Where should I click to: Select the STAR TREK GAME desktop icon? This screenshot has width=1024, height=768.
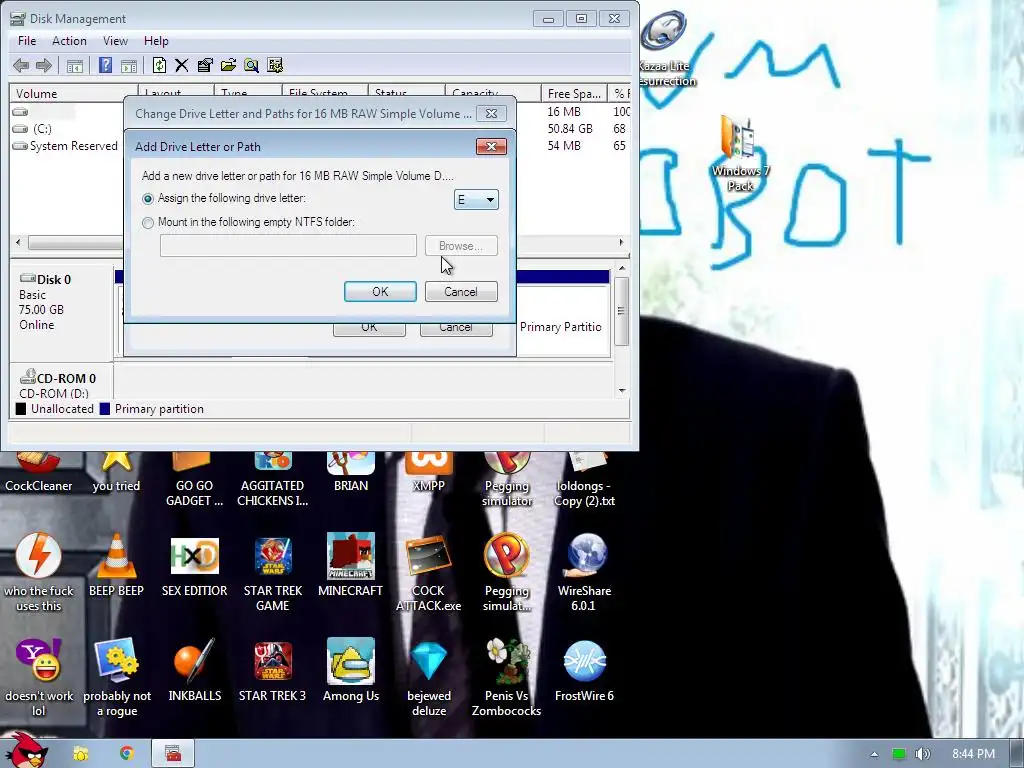pos(272,573)
